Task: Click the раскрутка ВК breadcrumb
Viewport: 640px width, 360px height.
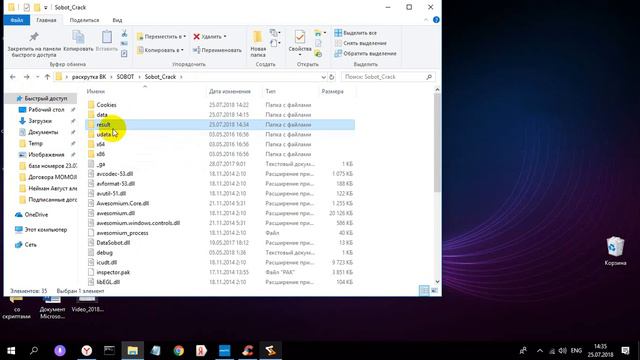Action: (x=89, y=77)
